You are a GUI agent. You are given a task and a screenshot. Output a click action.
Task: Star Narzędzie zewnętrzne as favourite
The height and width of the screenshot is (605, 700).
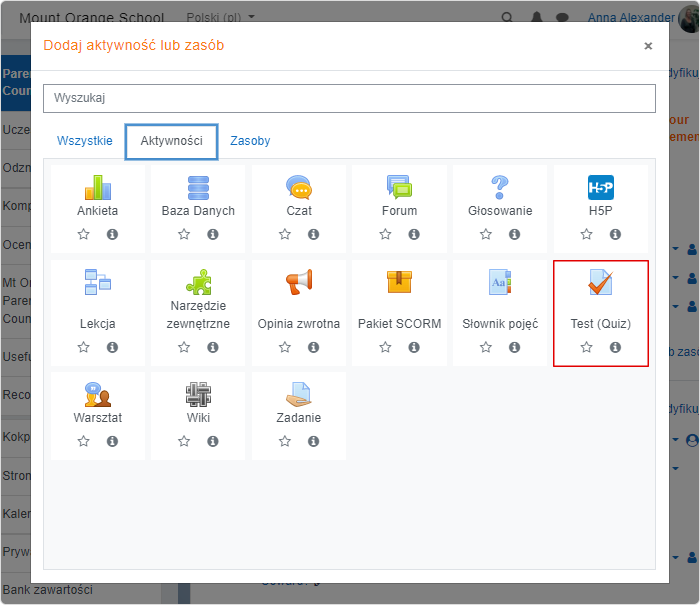[184, 347]
